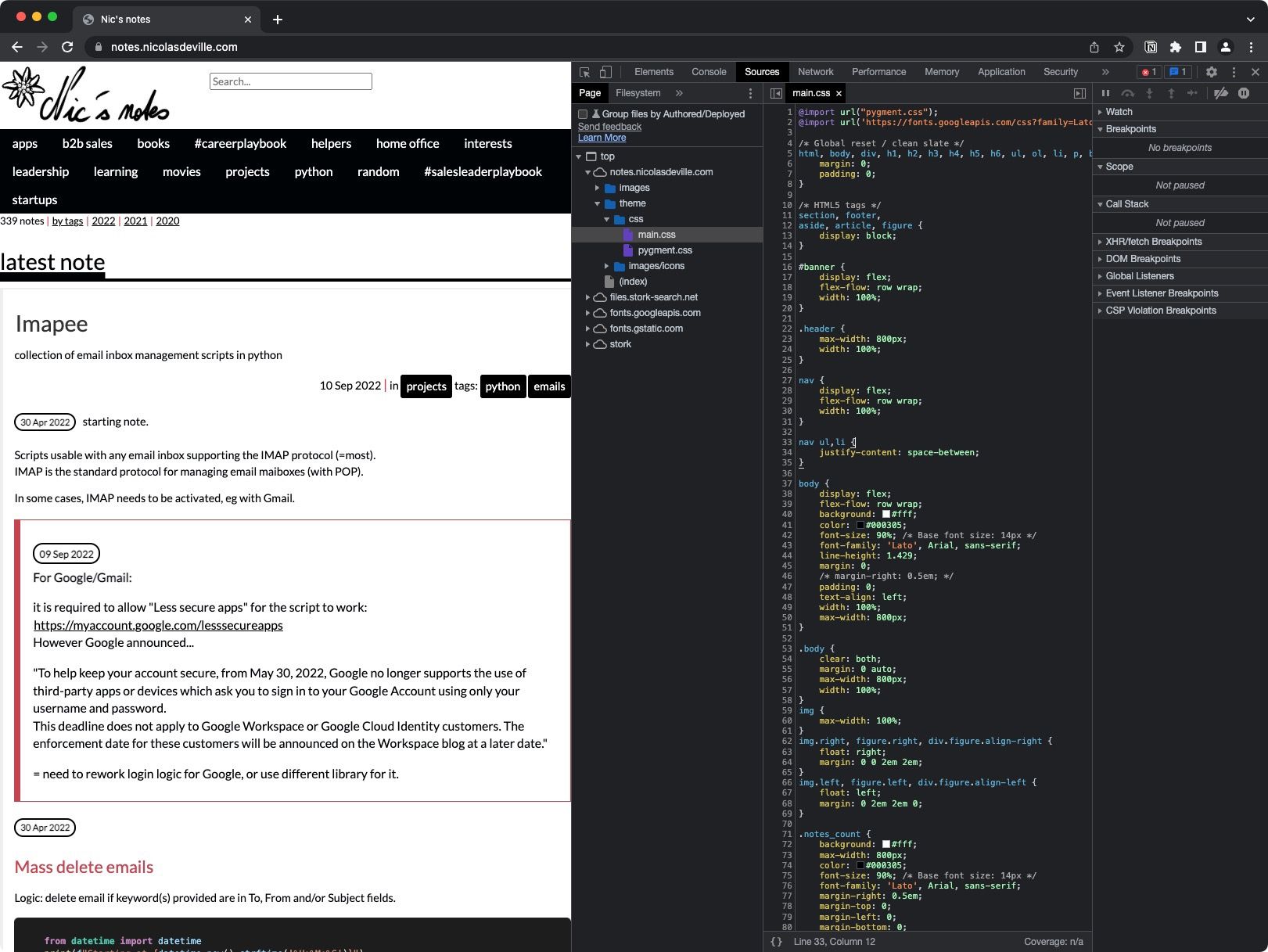
Task: Toggle the device toolbar icon
Action: [605, 72]
